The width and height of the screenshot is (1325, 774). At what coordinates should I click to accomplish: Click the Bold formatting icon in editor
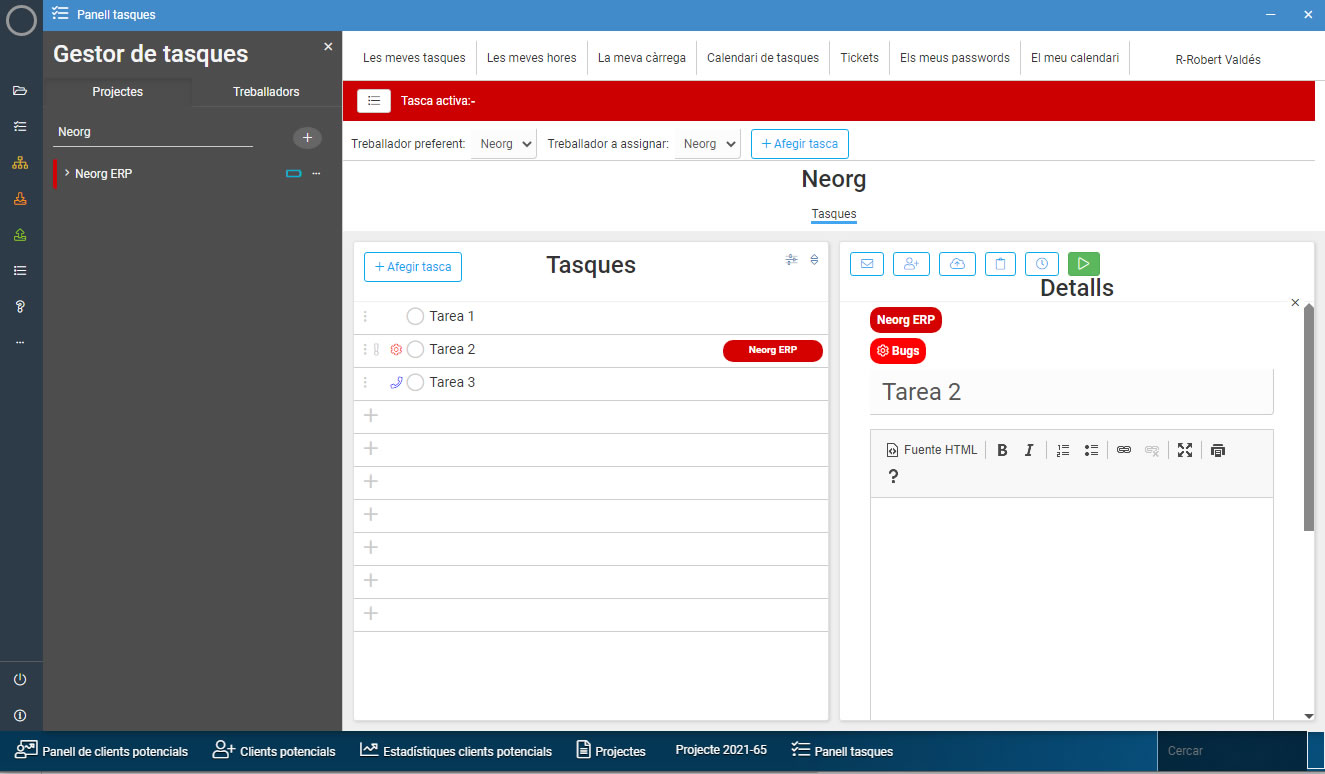point(1002,450)
